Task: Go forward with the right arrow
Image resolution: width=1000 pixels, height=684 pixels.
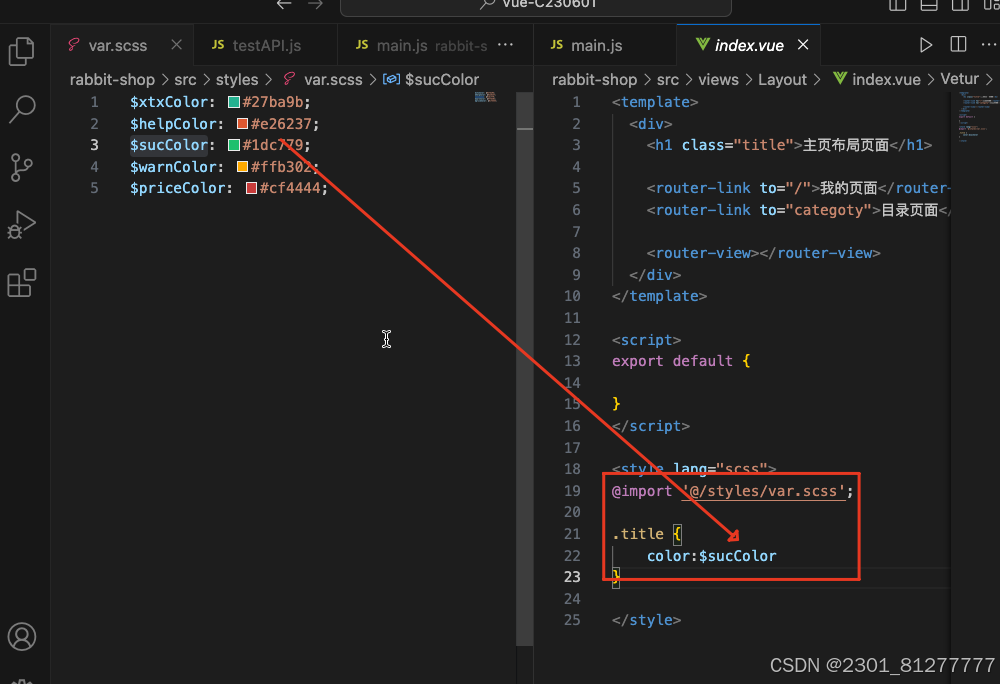Action: coord(315,4)
